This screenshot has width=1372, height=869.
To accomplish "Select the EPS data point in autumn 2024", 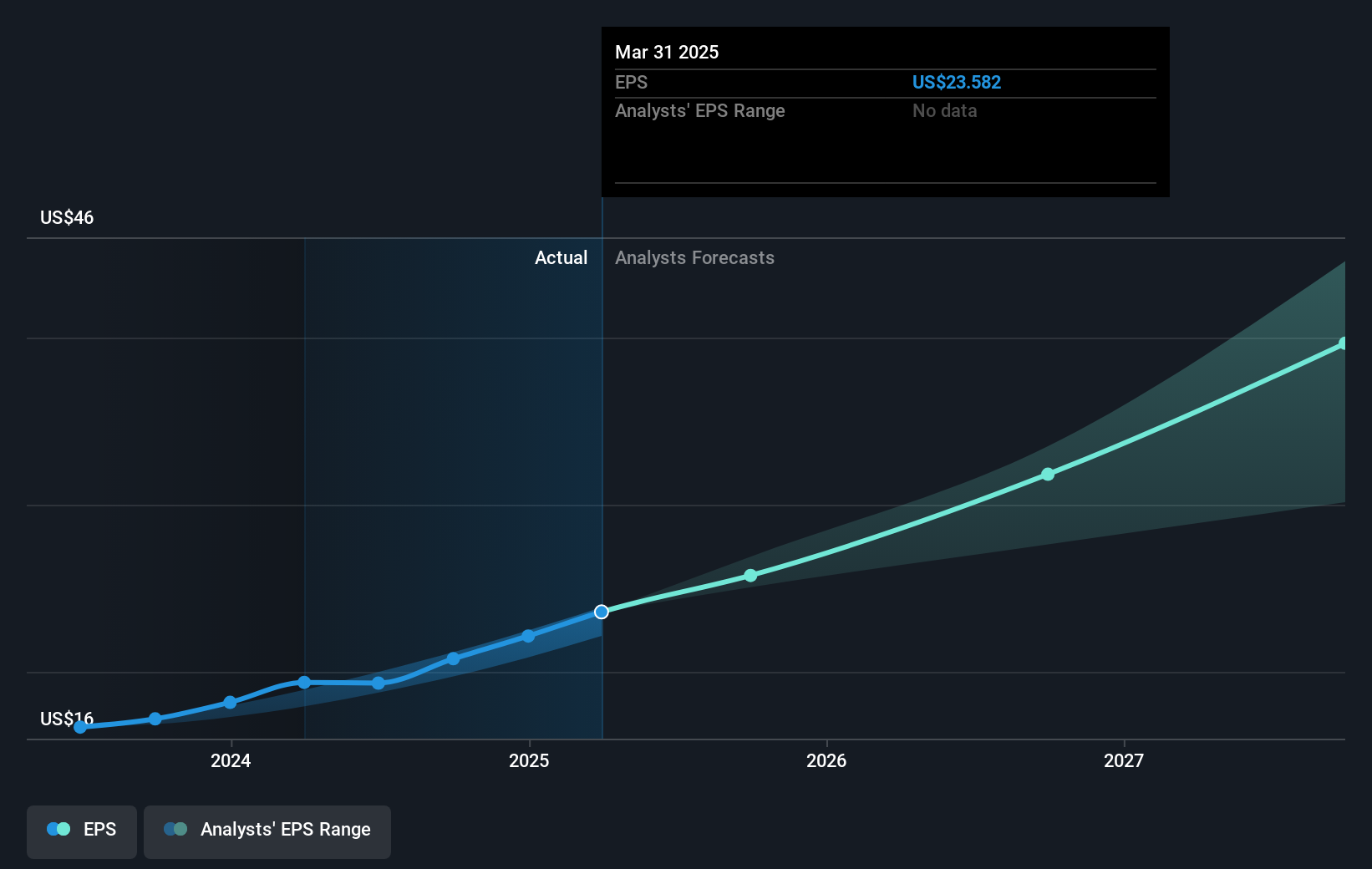I will [453, 658].
